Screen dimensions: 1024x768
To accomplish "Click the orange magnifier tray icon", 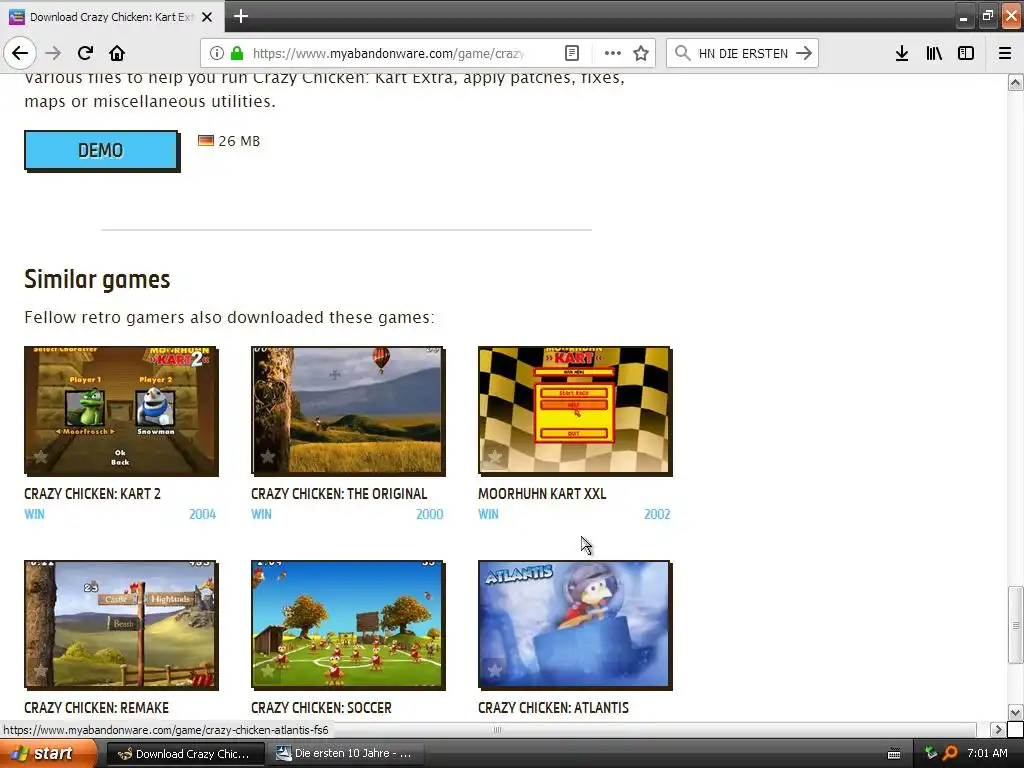I will 950,754.
